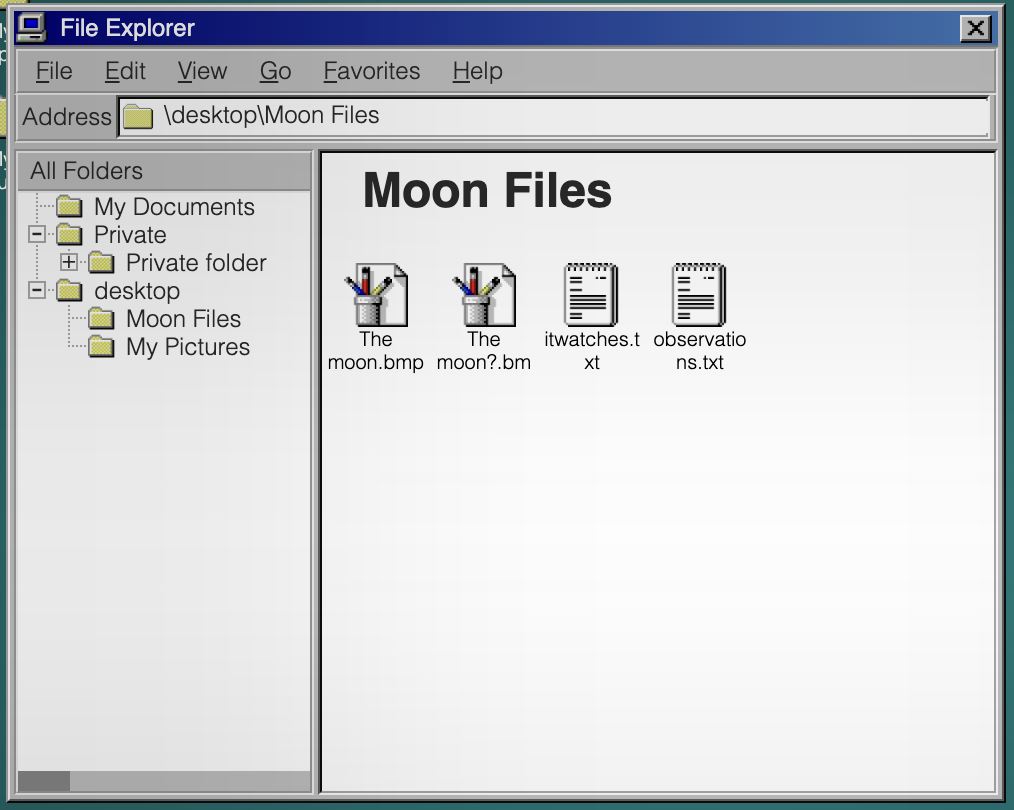Click the horizontal scrollbar thumb in All Folders pane
This screenshot has width=1014, height=810.
pos(44,781)
